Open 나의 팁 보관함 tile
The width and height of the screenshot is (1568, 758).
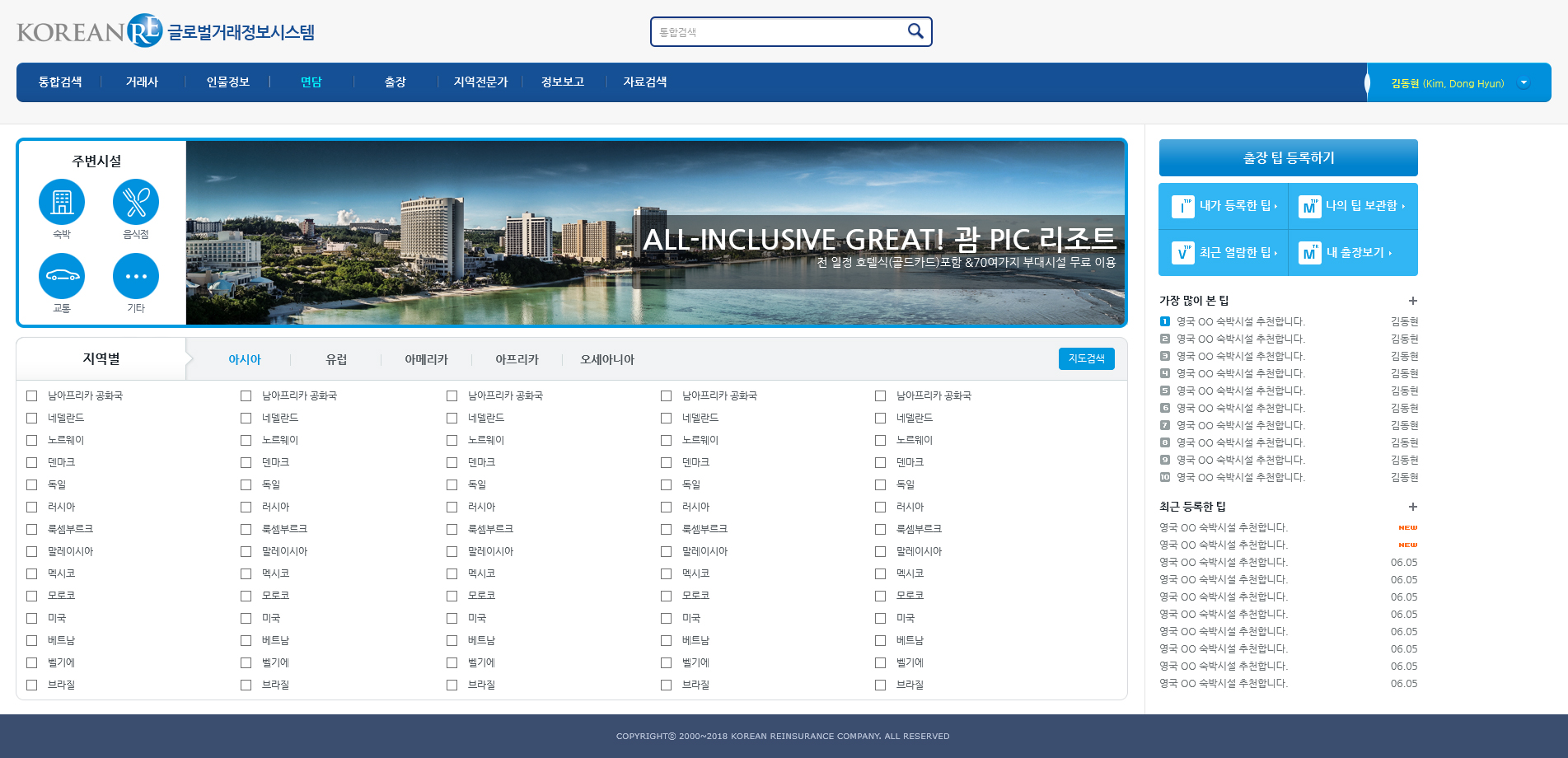1352,206
